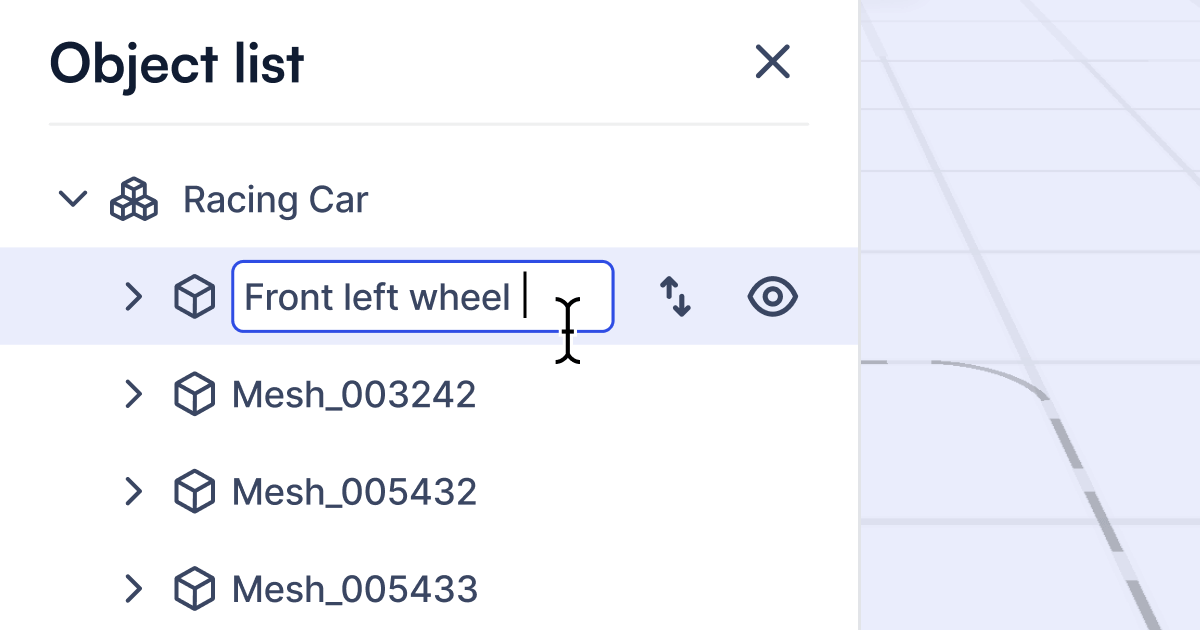This screenshot has height=630, width=1200.
Task: Click the stacked cubes icon in the Racing Car row
Action: coord(134,198)
